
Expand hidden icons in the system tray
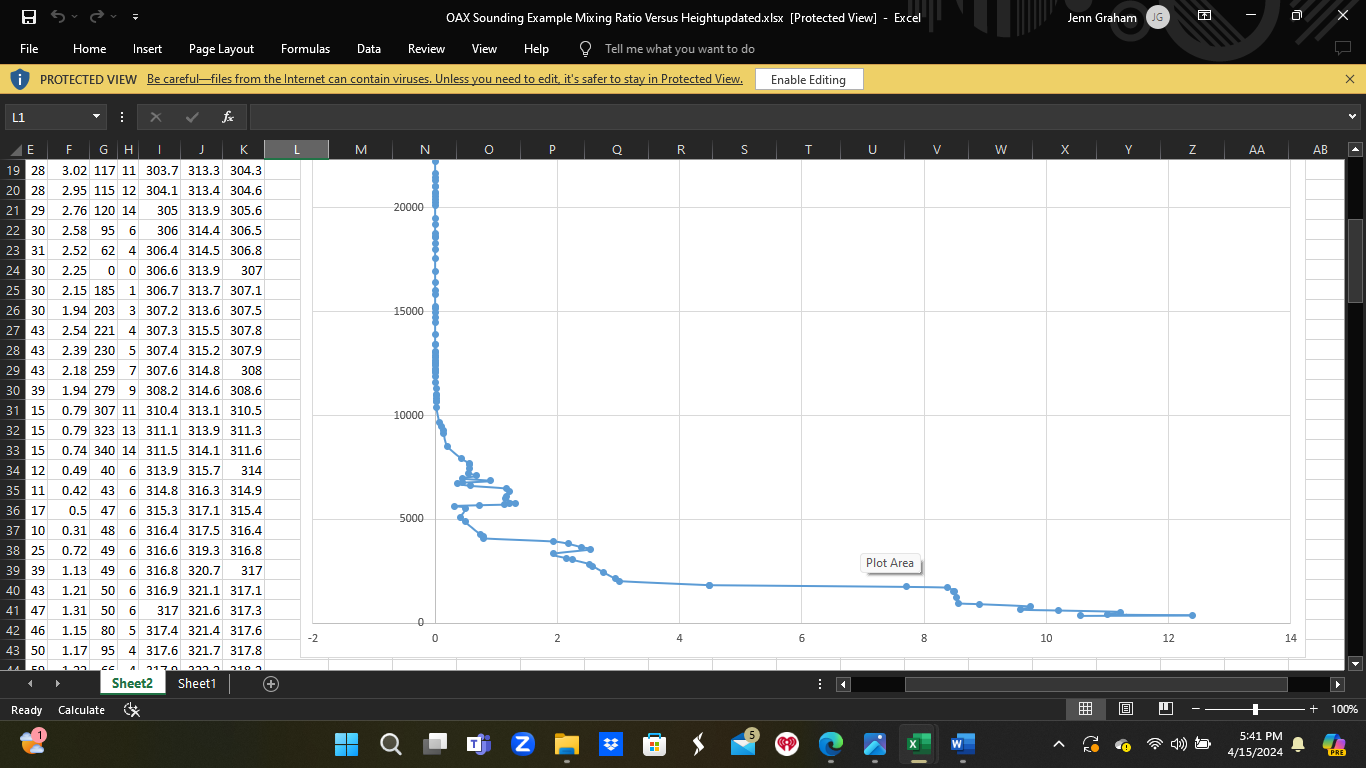pos(1058,744)
